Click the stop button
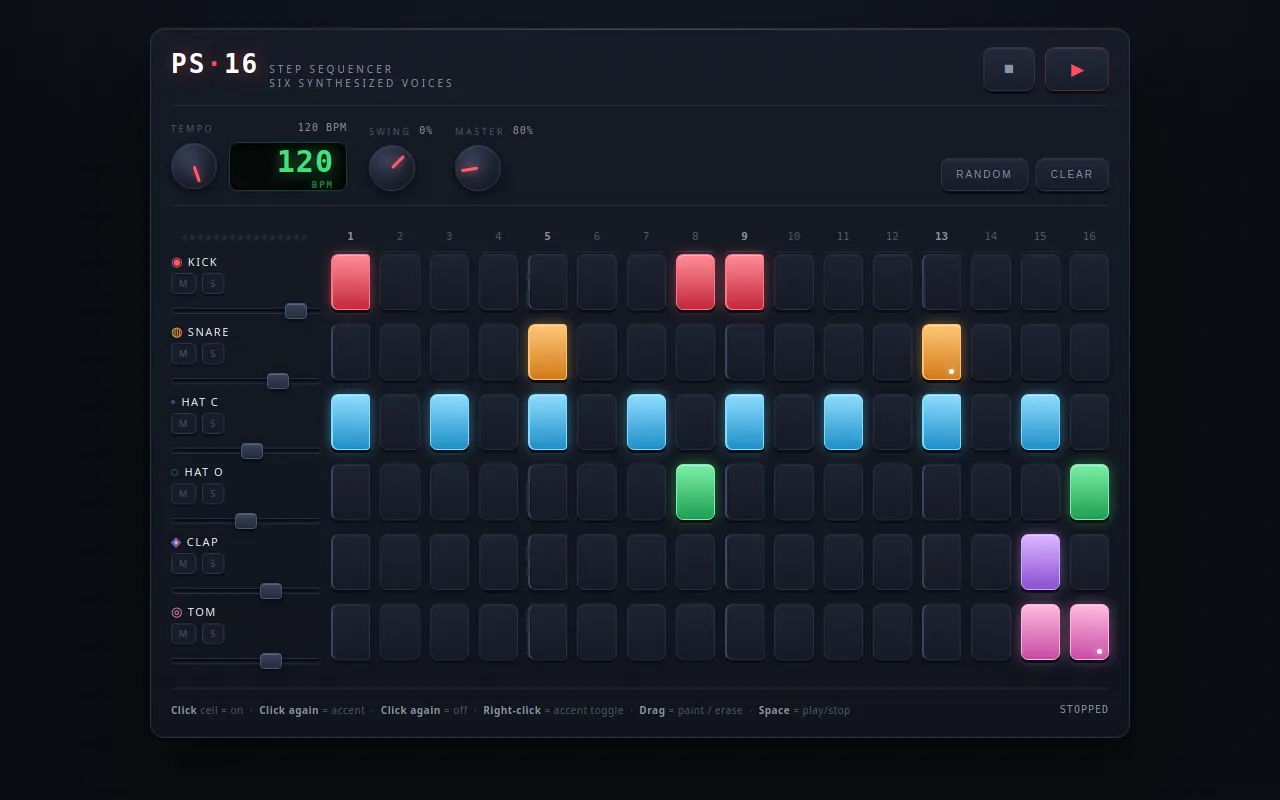Image resolution: width=1280 pixels, height=800 pixels. [1009, 69]
